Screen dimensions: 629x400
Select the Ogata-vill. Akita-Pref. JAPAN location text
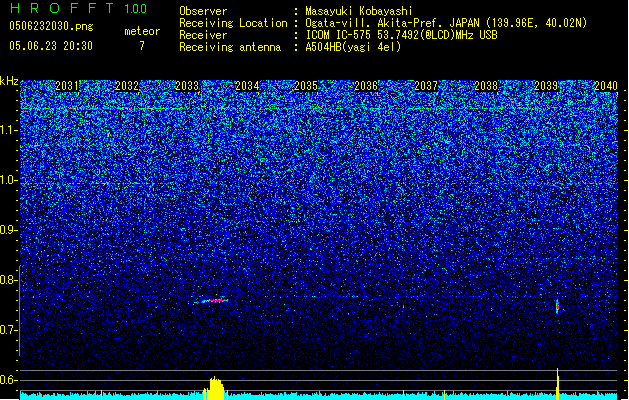[446, 23]
